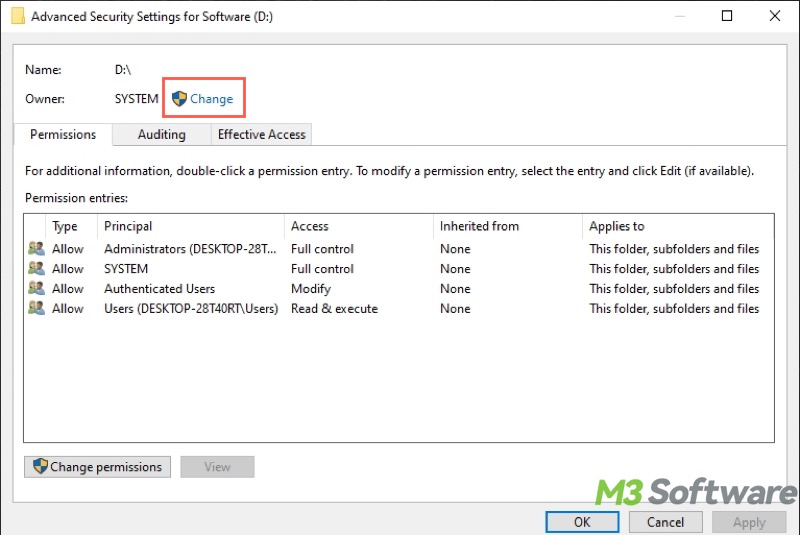Click None inherited from in Administrators row
Image resolution: width=800 pixels, height=535 pixels.
(455, 249)
